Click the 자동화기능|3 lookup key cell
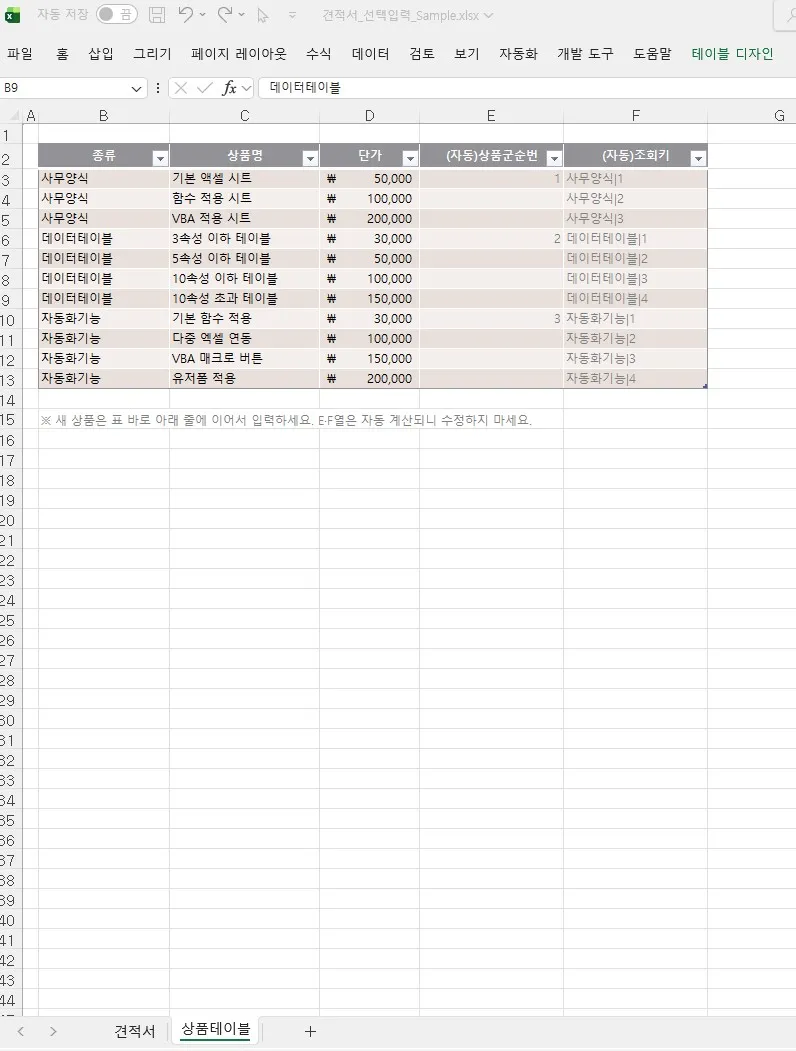Viewport: 796px width, 1051px height. (635, 359)
